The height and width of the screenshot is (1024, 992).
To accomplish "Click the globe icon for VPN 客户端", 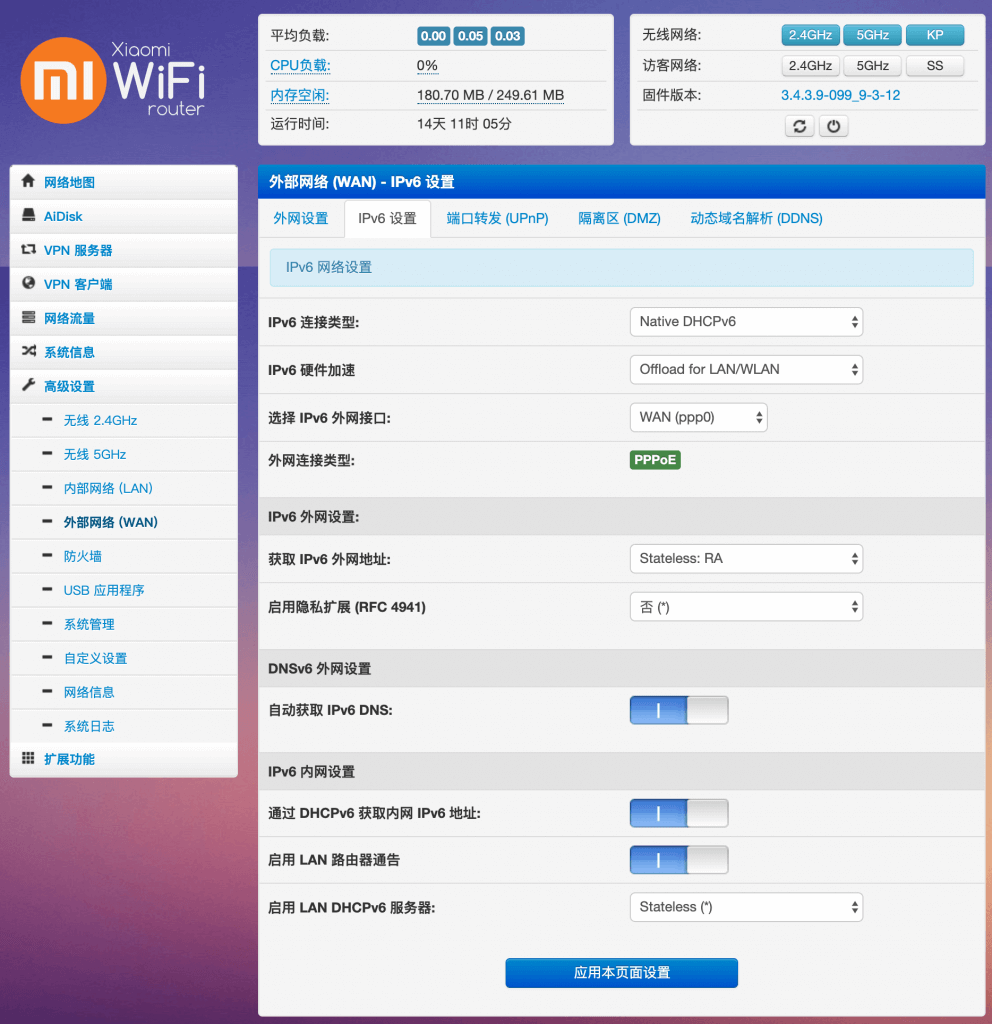I will 28,284.
